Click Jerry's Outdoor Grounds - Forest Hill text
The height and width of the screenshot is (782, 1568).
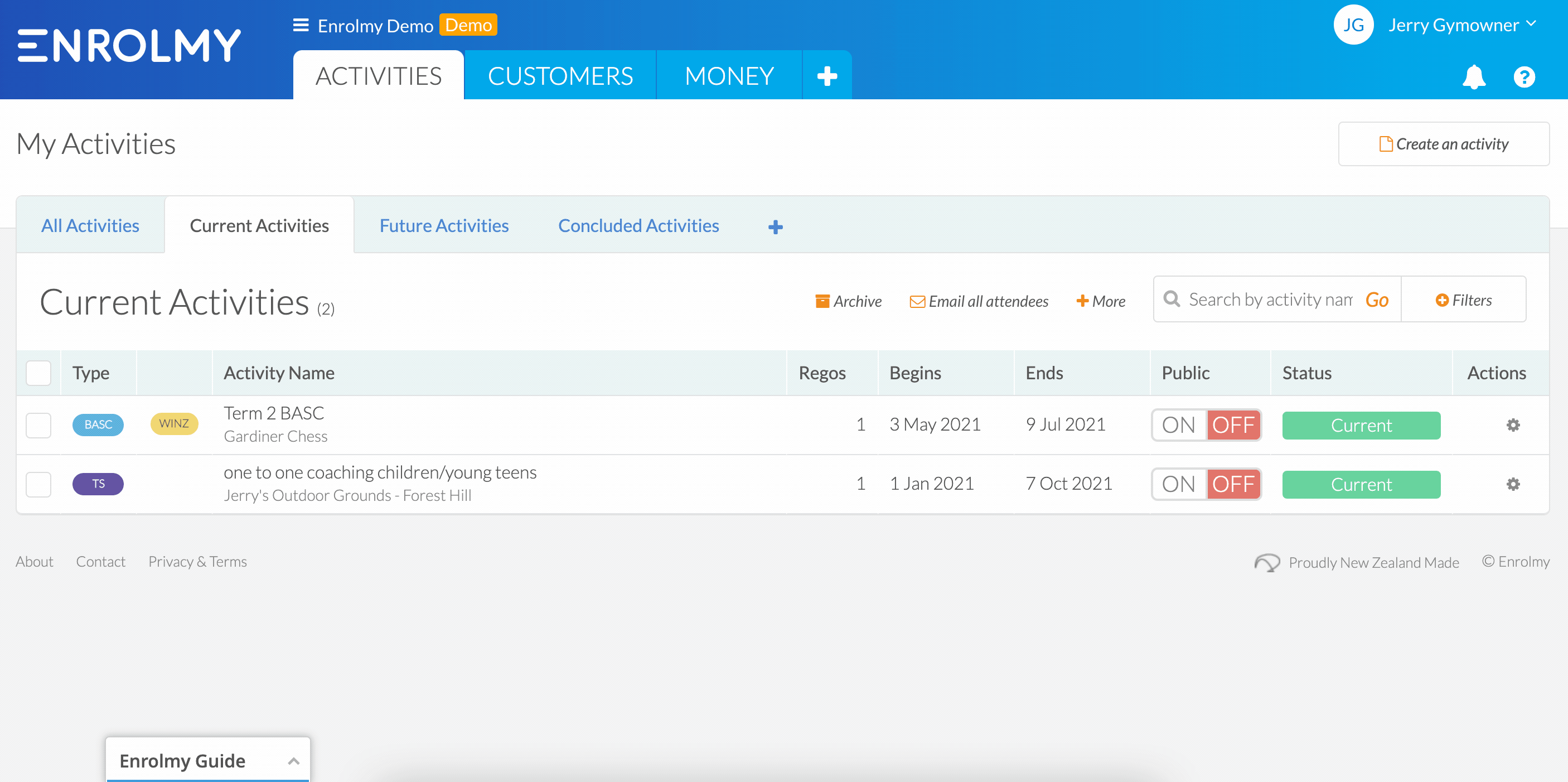point(347,495)
